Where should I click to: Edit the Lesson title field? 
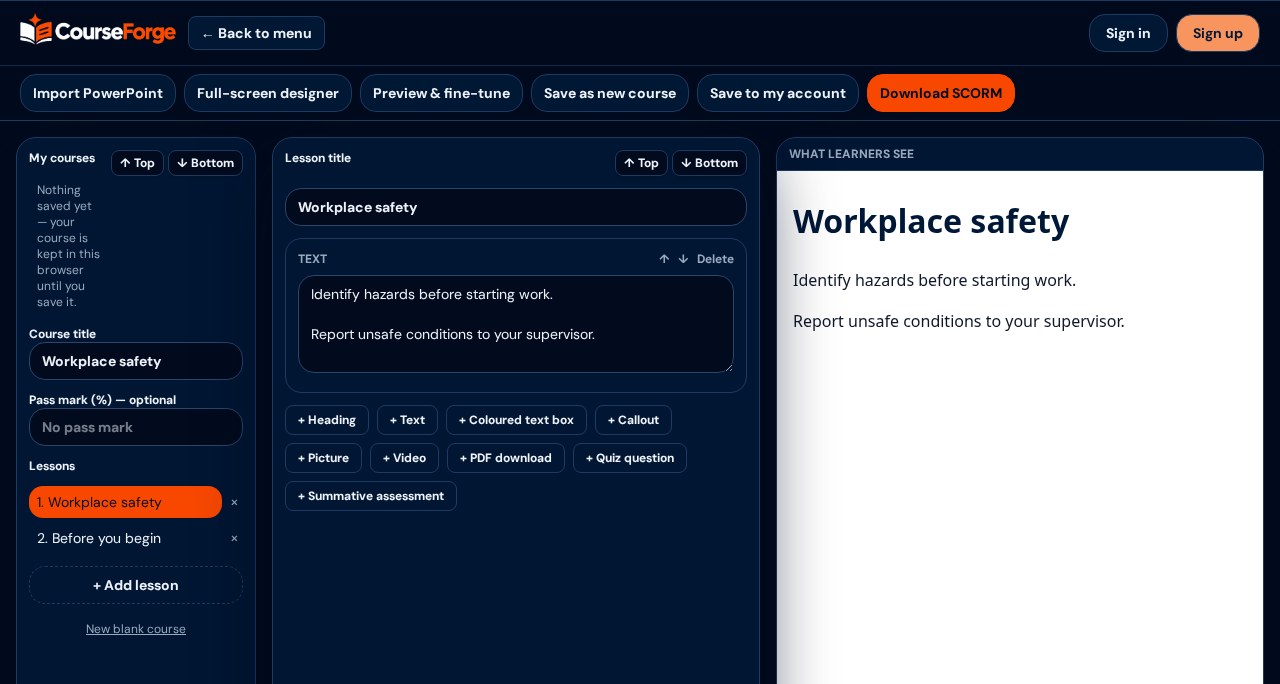[x=516, y=207]
